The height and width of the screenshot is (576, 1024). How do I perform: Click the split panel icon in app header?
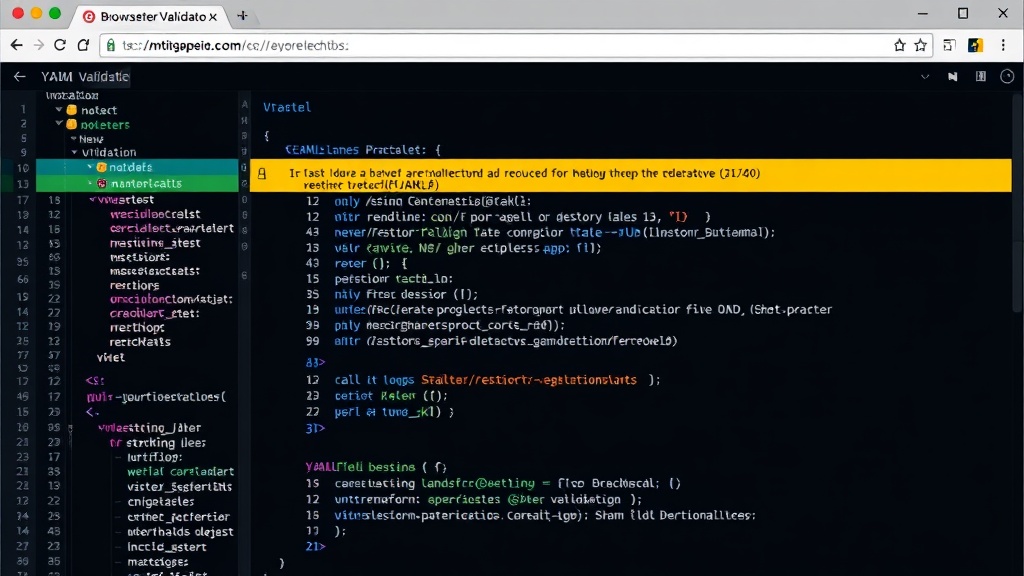coord(981,76)
